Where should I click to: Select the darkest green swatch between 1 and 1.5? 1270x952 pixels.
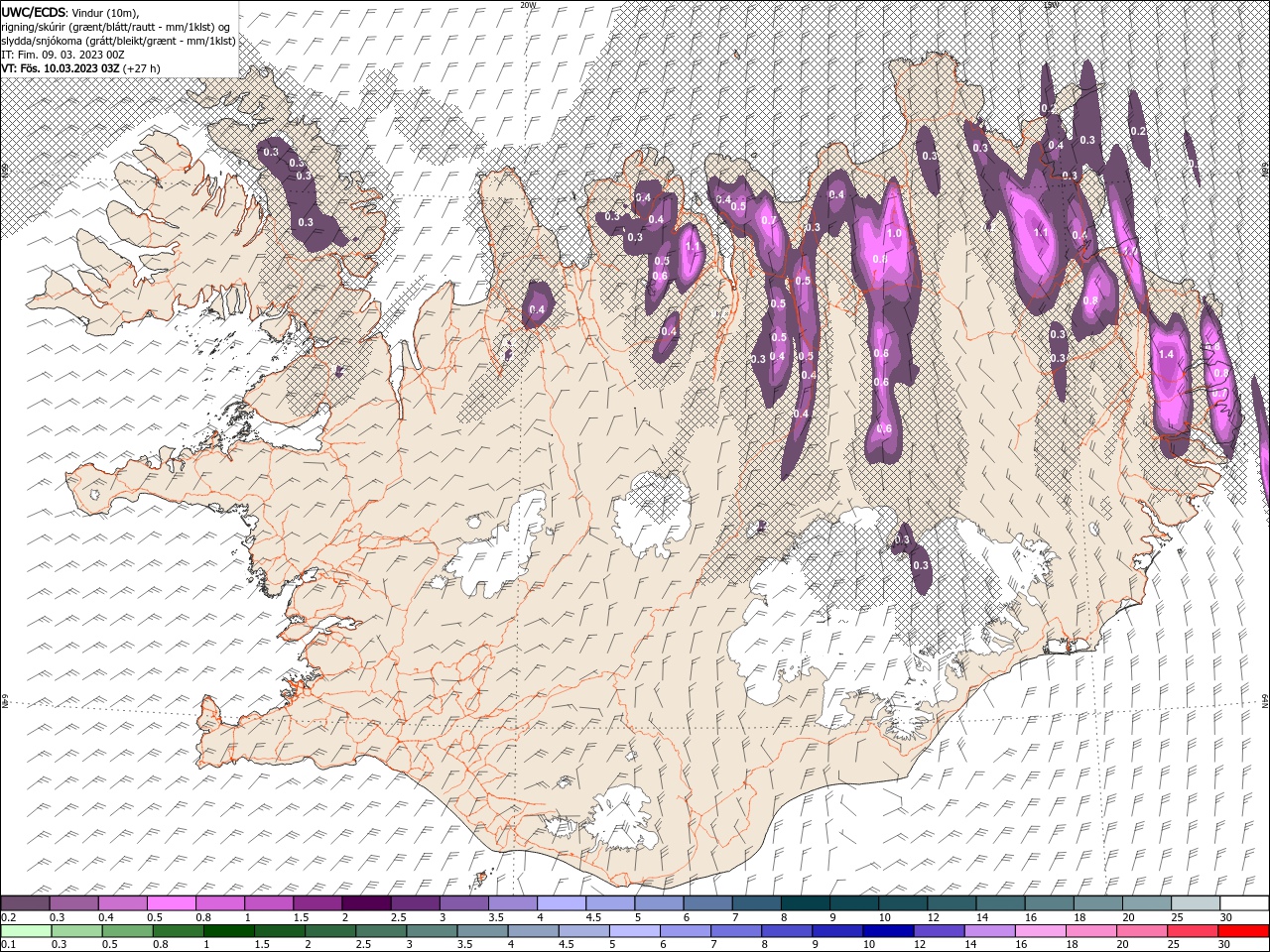(x=228, y=931)
